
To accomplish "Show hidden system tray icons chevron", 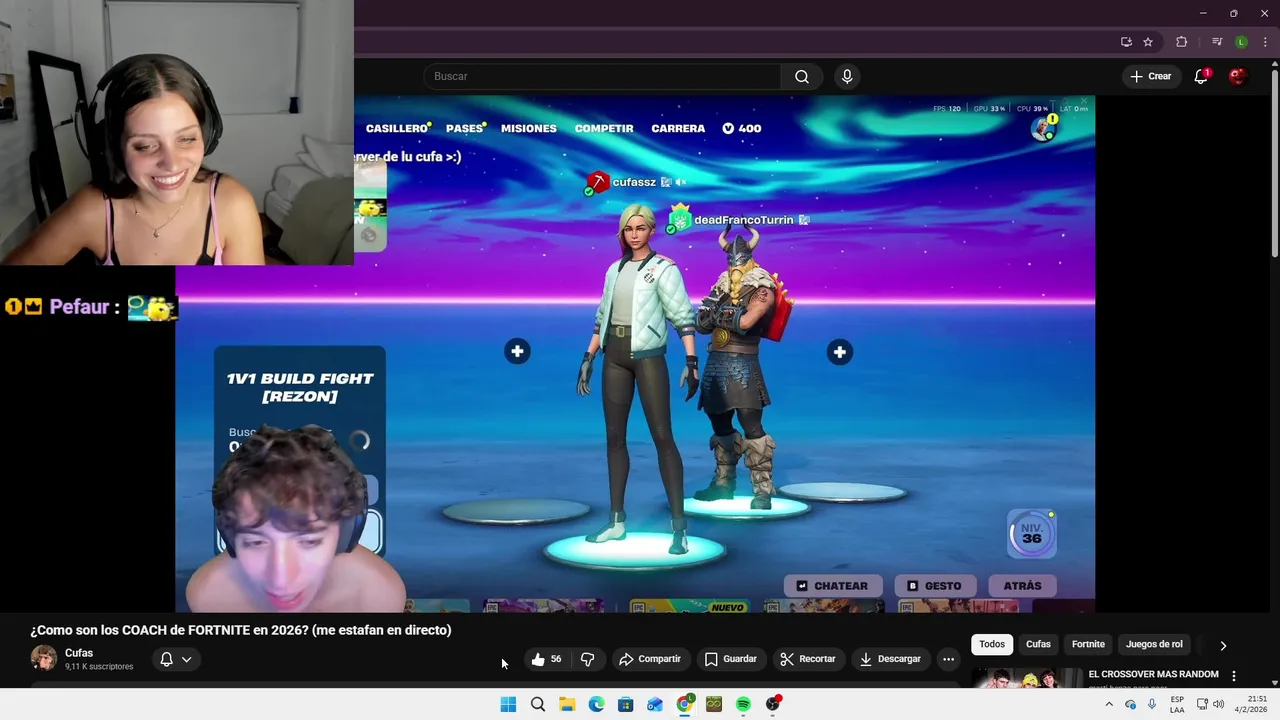I will (x=1109, y=705).
